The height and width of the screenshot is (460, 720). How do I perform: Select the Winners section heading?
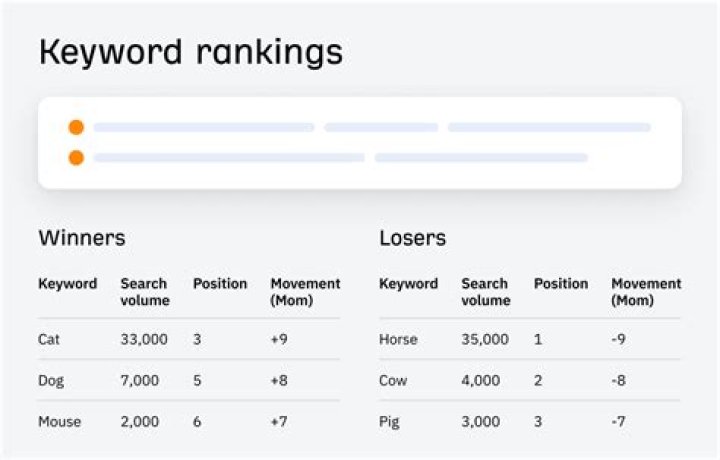tap(82, 238)
